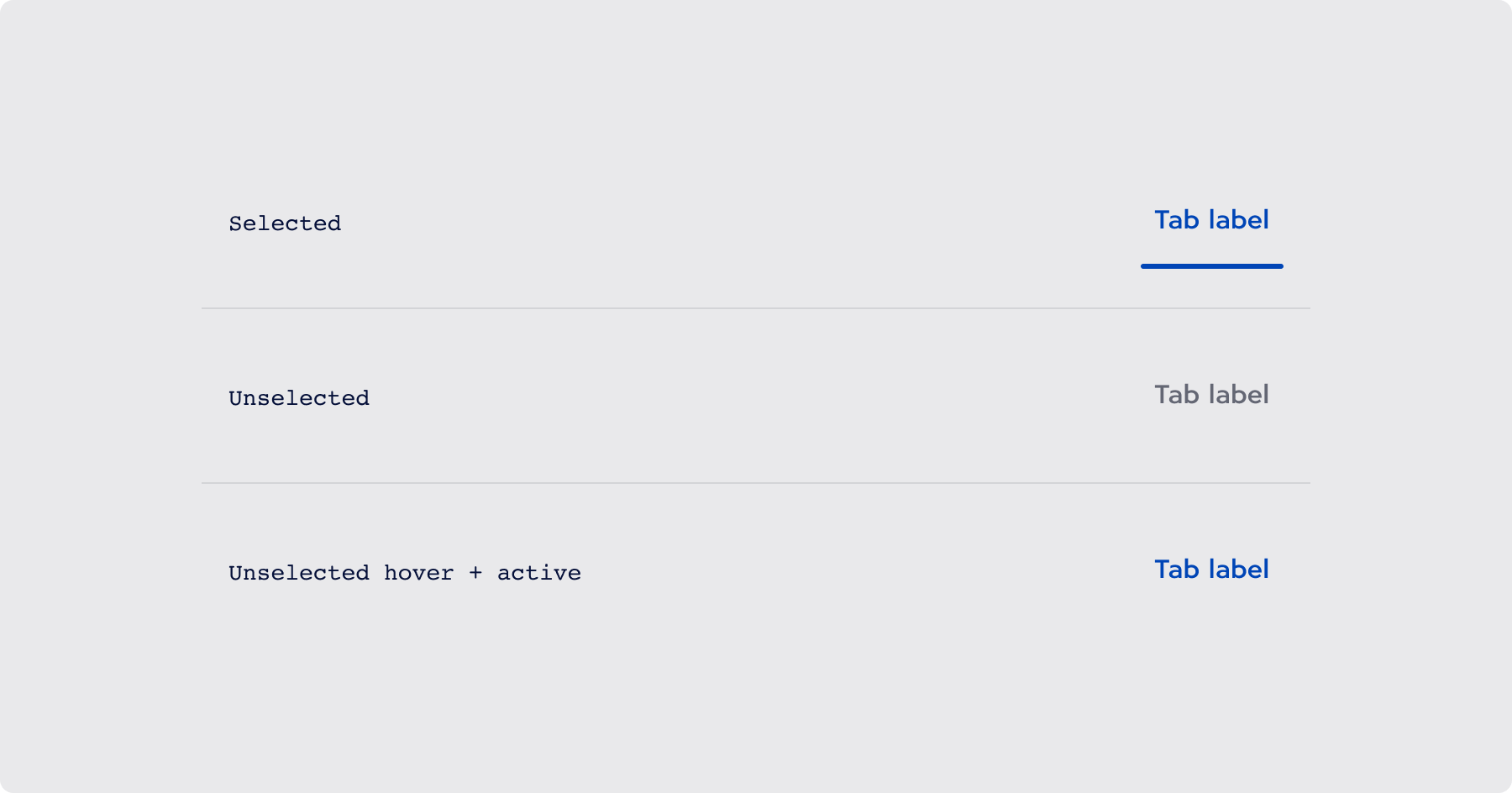This screenshot has width=1512, height=793.
Task: Click the word "Unselected" in the bottom caption
Action: click(299, 573)
